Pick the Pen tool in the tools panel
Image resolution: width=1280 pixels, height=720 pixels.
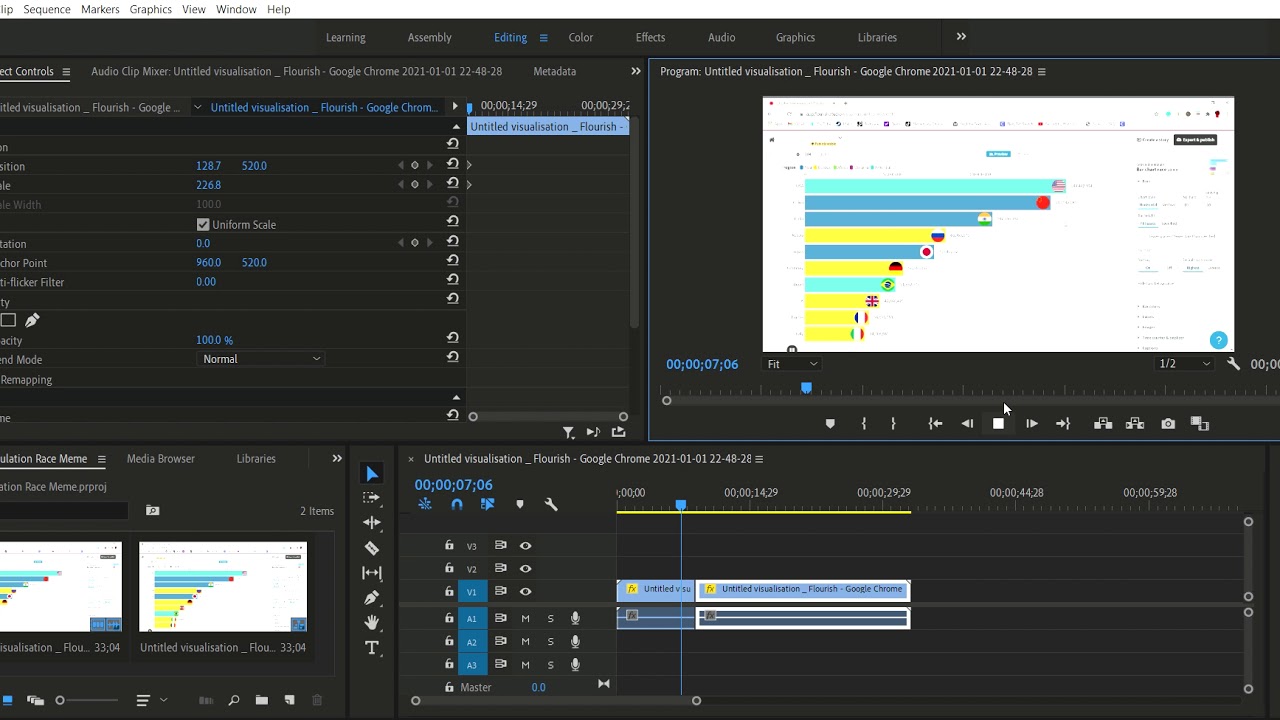[372, 597]
